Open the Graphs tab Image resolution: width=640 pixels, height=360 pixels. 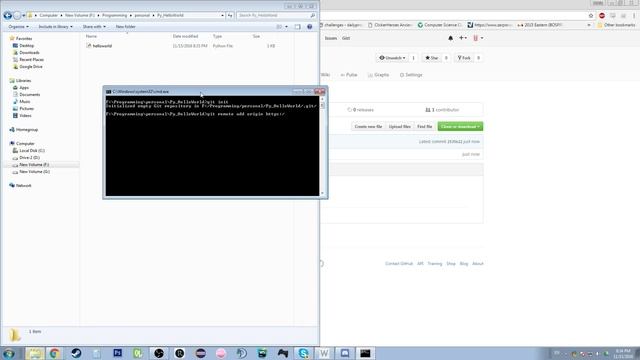click(x=378, y=75)
